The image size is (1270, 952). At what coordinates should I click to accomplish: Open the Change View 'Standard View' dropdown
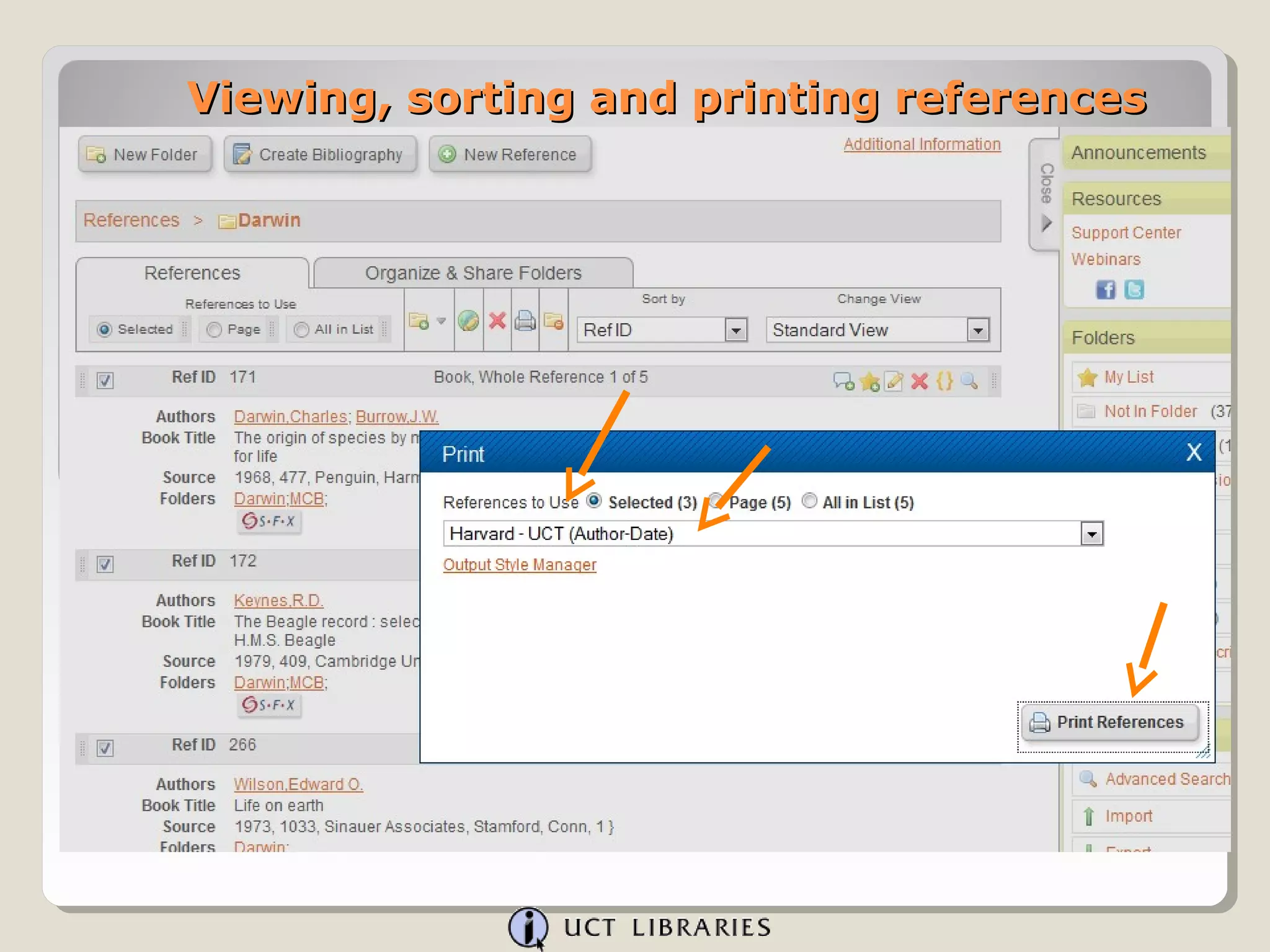click(x=877, y=330)
